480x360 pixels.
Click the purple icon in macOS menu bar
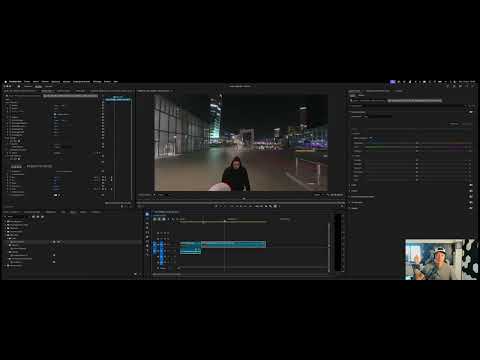click(x=392, y=82)
